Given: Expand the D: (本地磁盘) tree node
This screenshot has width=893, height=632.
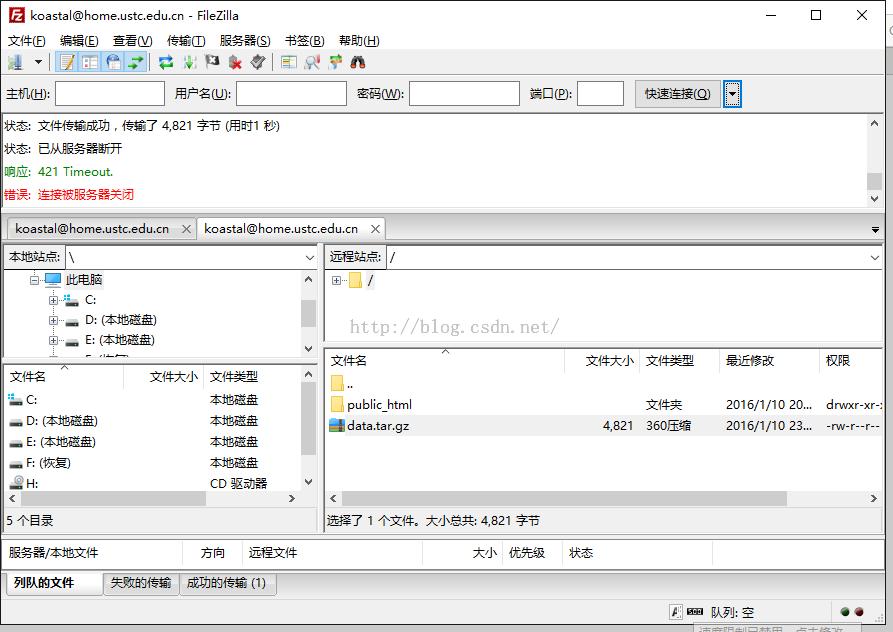Looking at the screenshot, I should coord(53,321).
